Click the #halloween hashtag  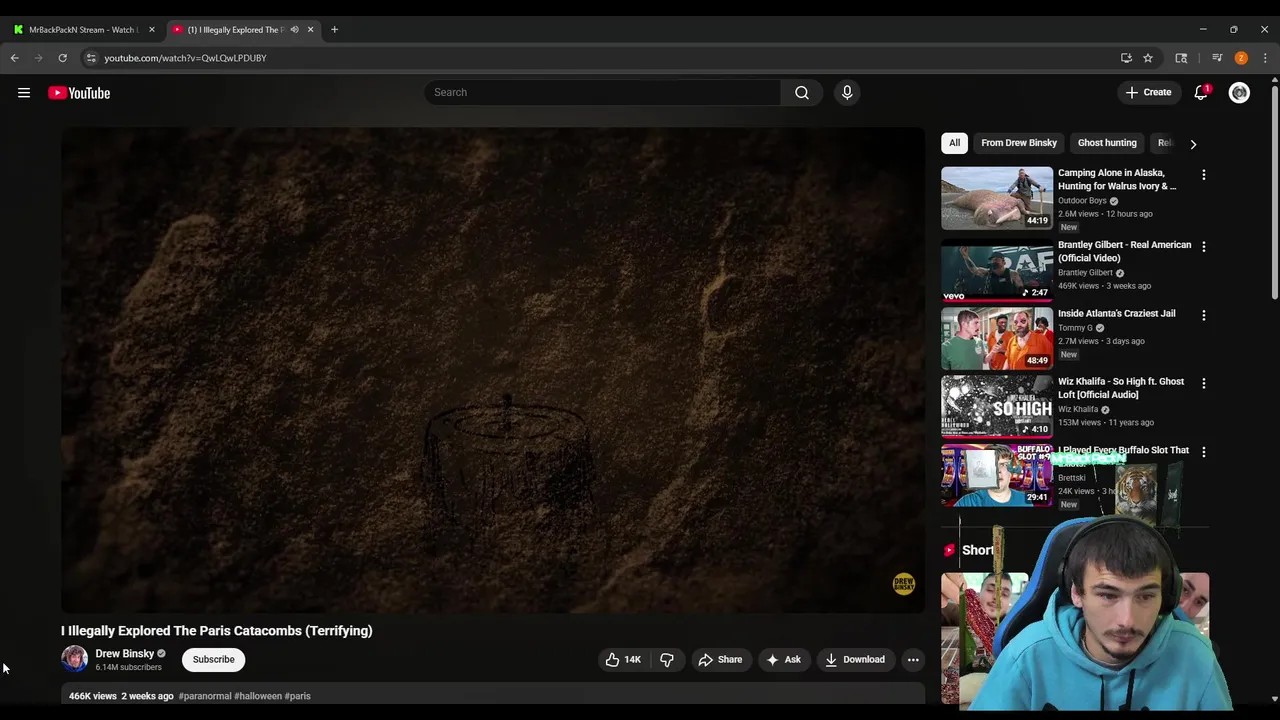(258, 696)
